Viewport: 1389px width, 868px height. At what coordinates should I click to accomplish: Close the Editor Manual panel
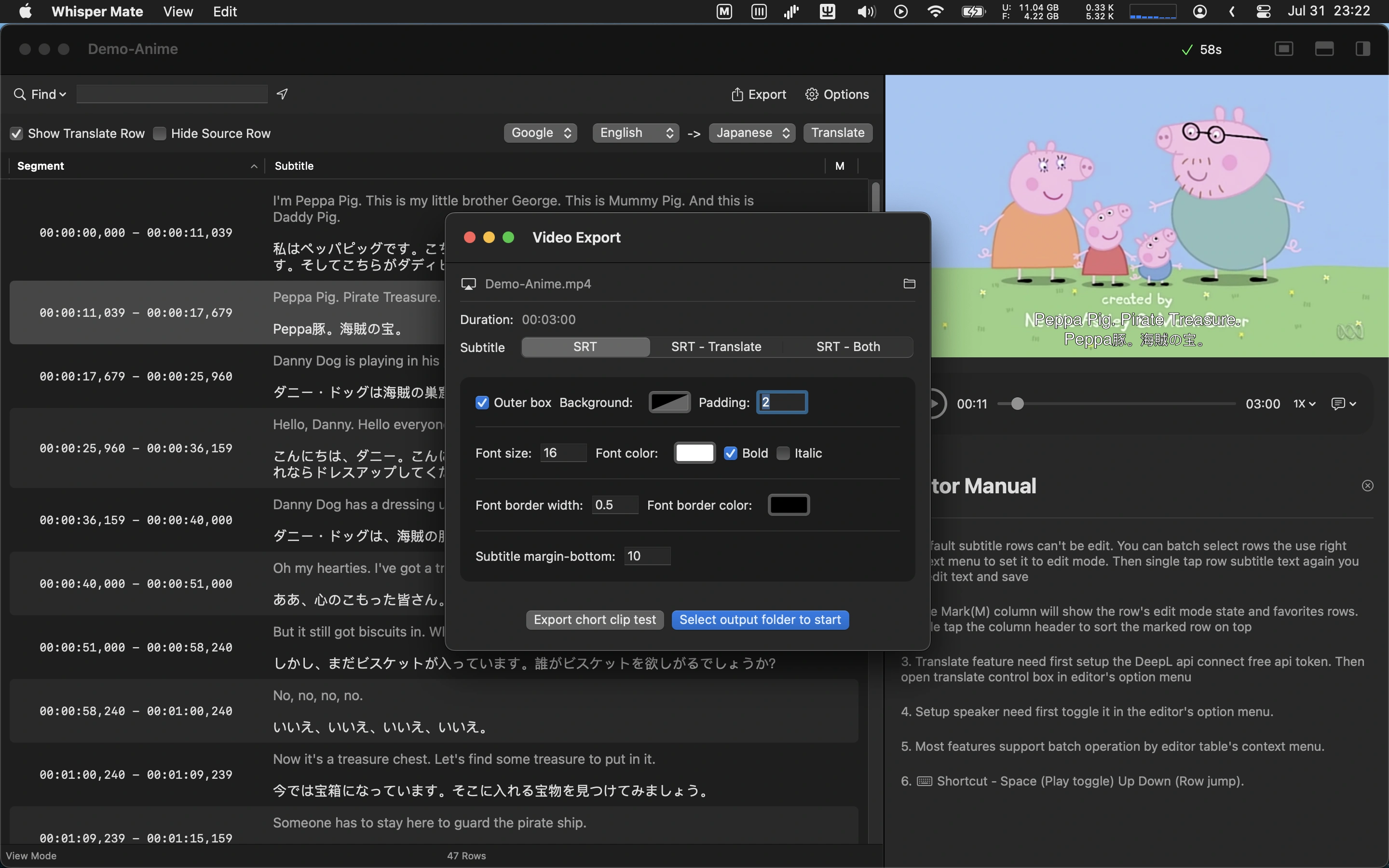tap(1368, 486)
